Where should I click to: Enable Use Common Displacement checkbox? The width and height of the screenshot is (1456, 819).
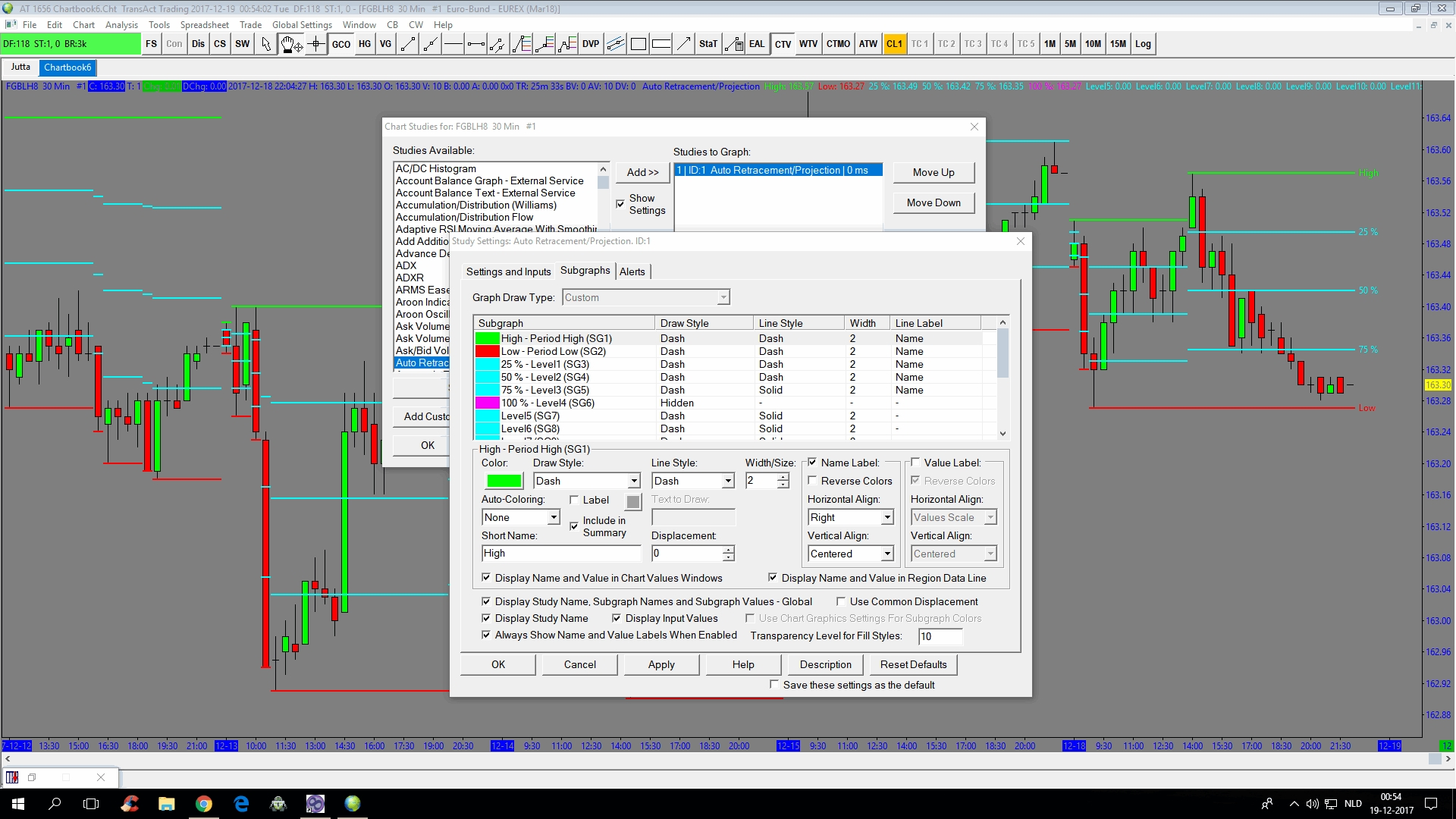841,601
